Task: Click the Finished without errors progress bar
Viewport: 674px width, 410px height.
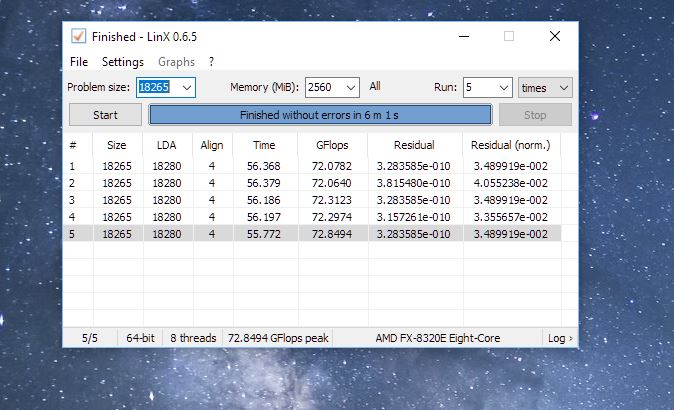Action: [320, 115]
